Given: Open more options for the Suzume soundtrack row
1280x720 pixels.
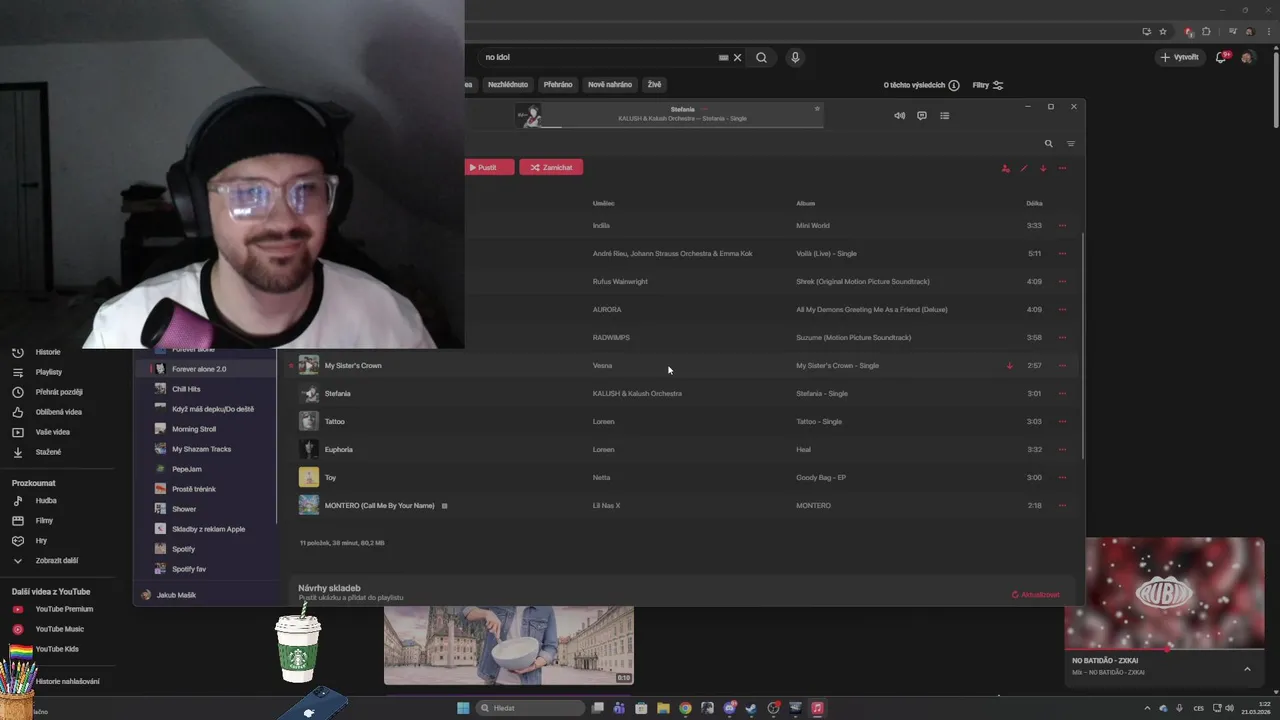Looking at the screenshot, I should [1062, 337].
